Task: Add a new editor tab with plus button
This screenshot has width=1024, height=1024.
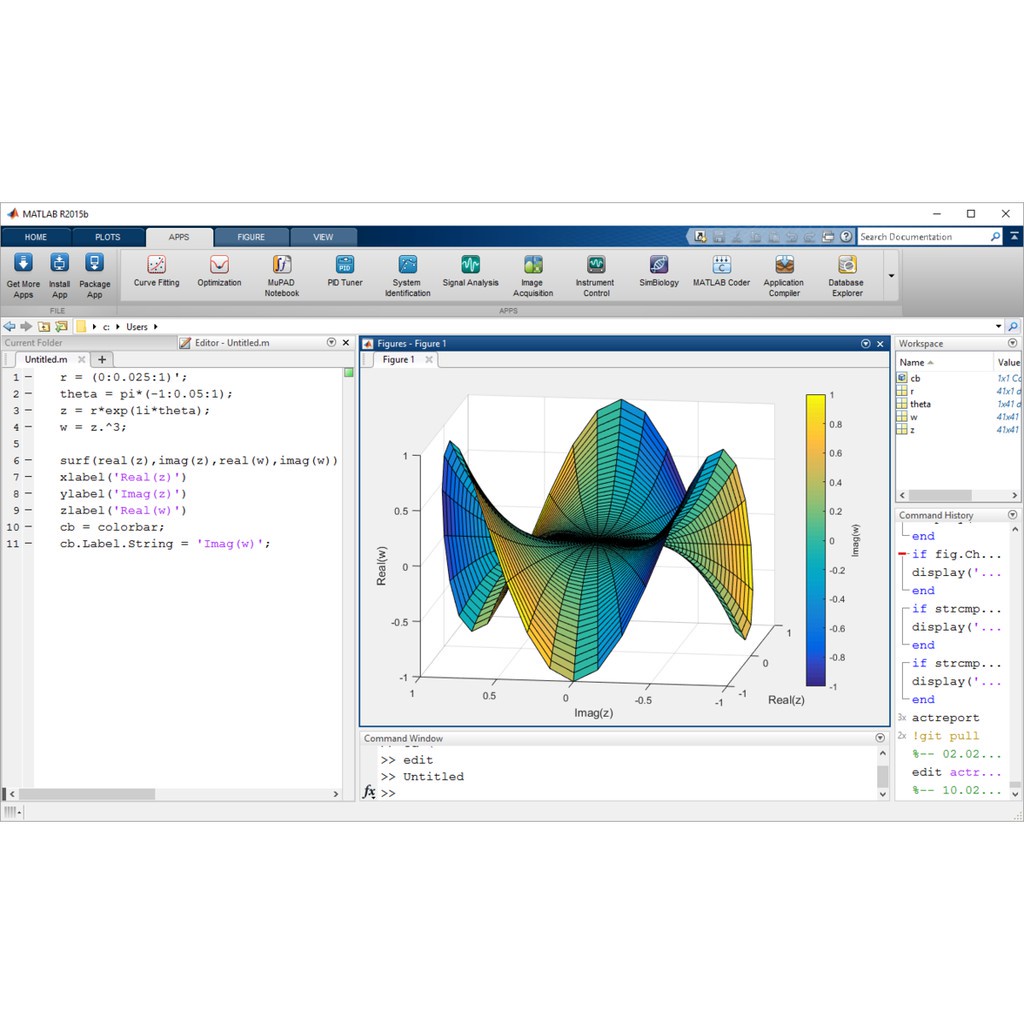Action: [x=102, y=359]
